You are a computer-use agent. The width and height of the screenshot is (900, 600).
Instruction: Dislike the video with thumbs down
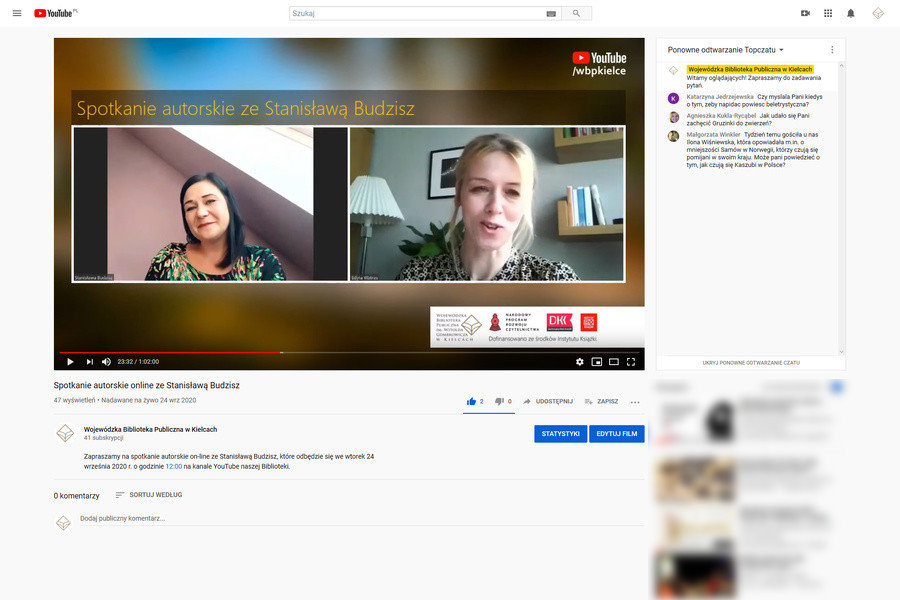499,401
